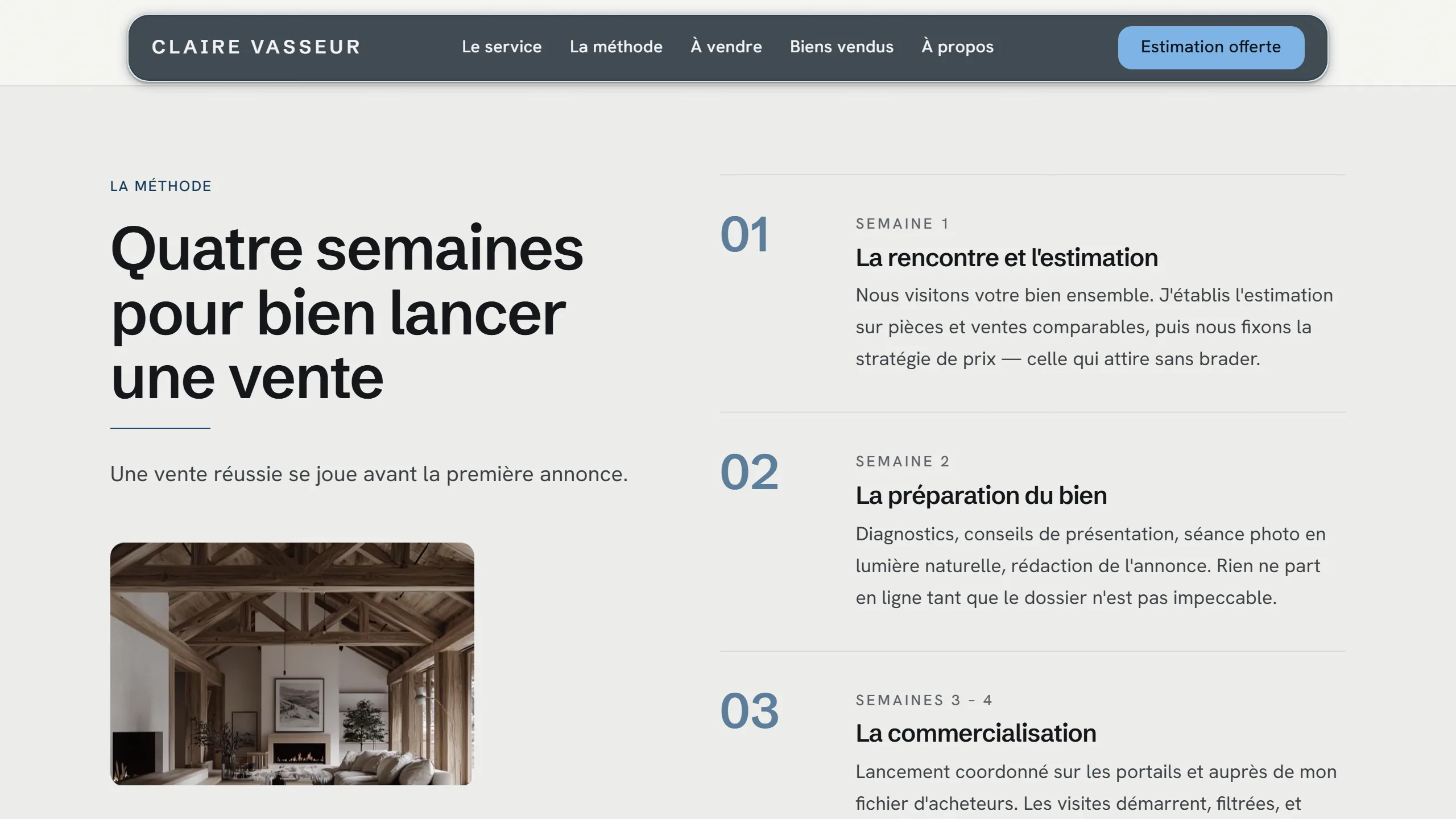Select Biens vendus in the navbar
This screenshot has height=819, width=1456.
pyautogui.click(x=842, y=47)
